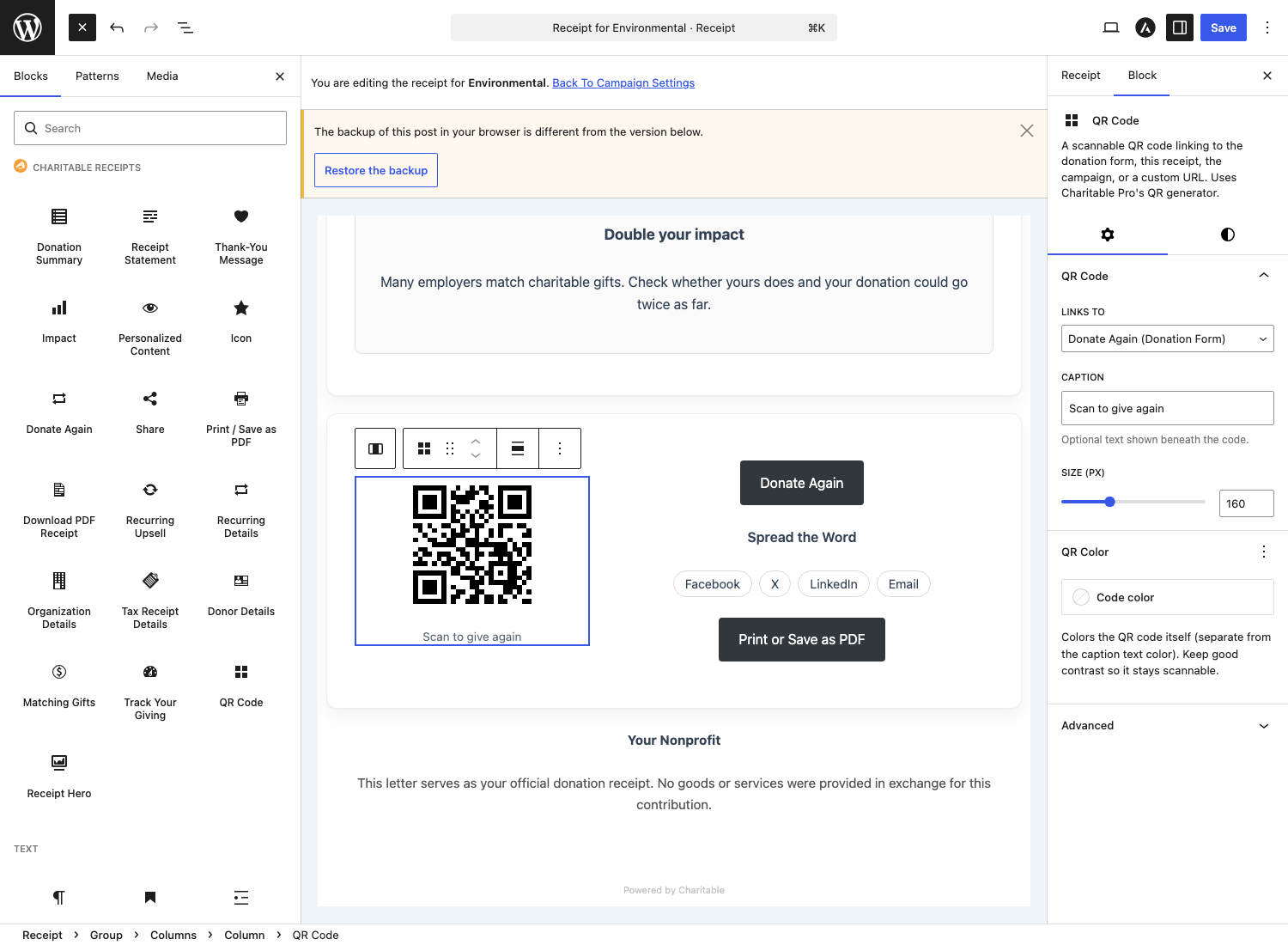Viewport: 1288px width, 945px height.
Task: Open the Links To dropdown
Action: [x=1168, y=338]
